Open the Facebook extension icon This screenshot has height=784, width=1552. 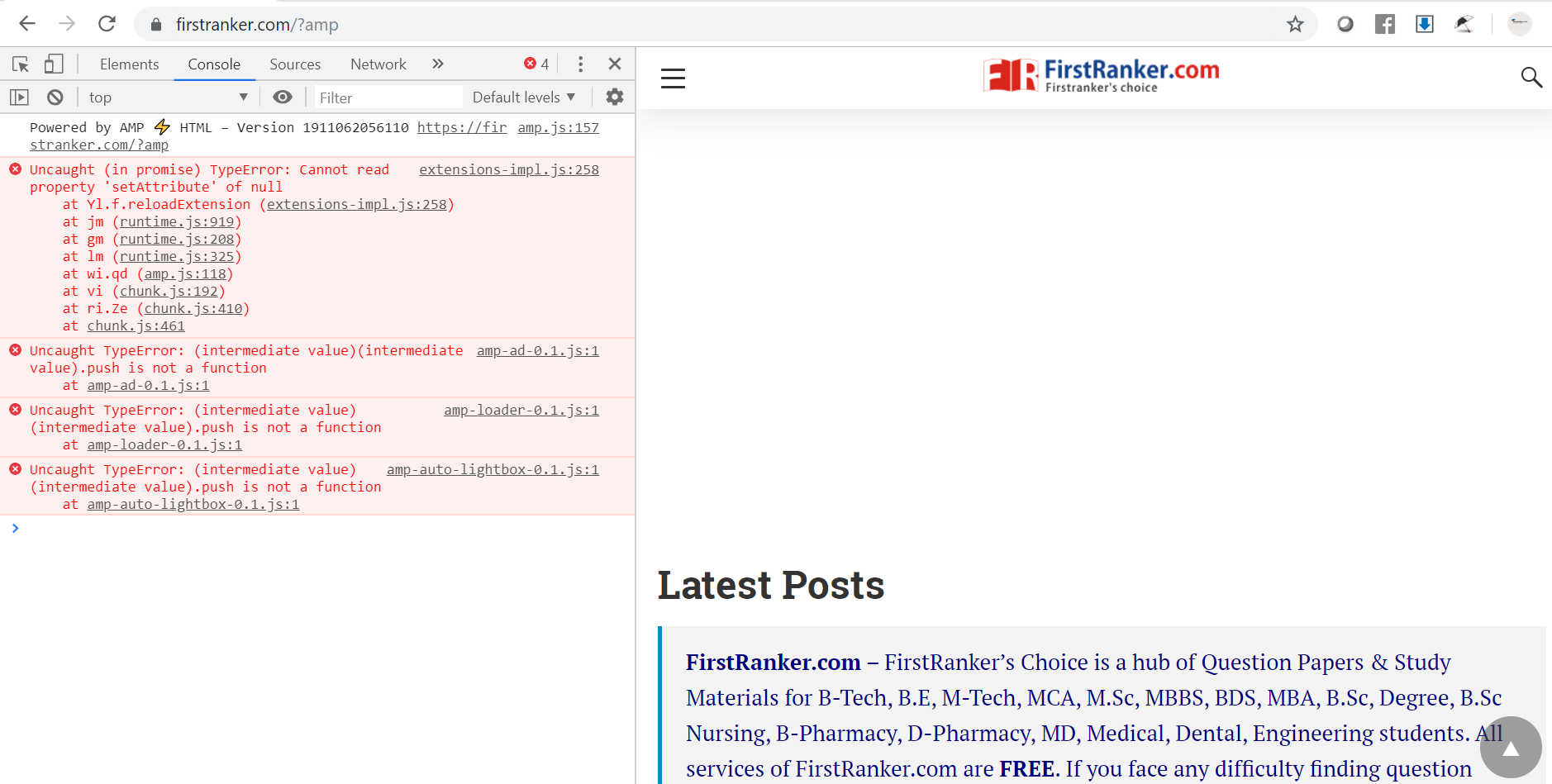[1385, 25]
